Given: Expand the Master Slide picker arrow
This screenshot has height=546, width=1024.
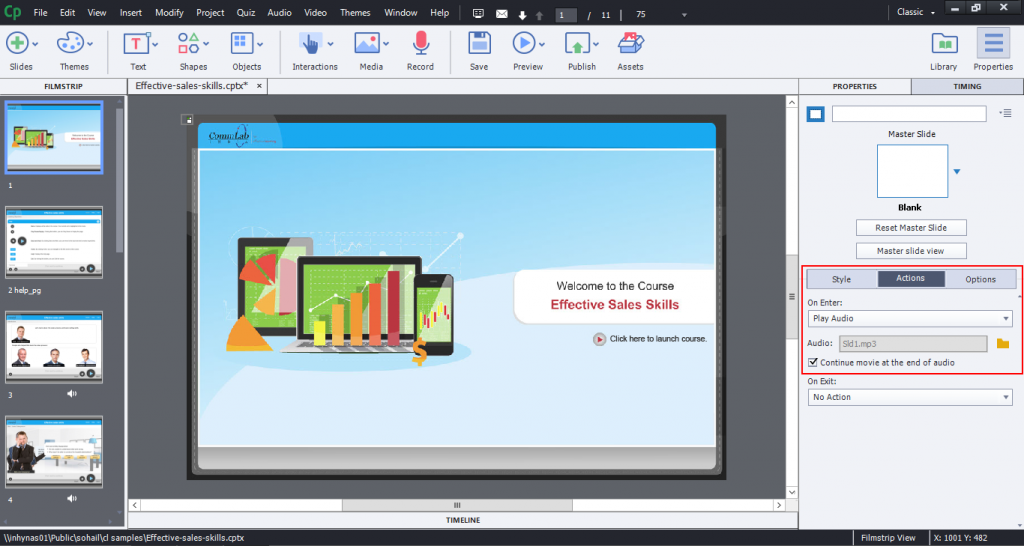Looking at the screenshot, I should click(957, 172).
